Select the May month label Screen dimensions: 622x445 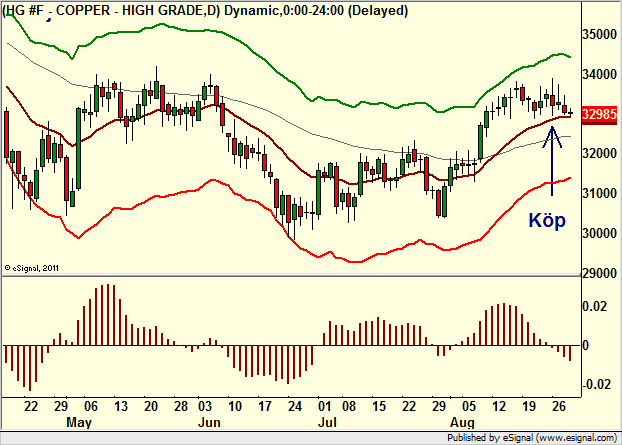point(79,422)
